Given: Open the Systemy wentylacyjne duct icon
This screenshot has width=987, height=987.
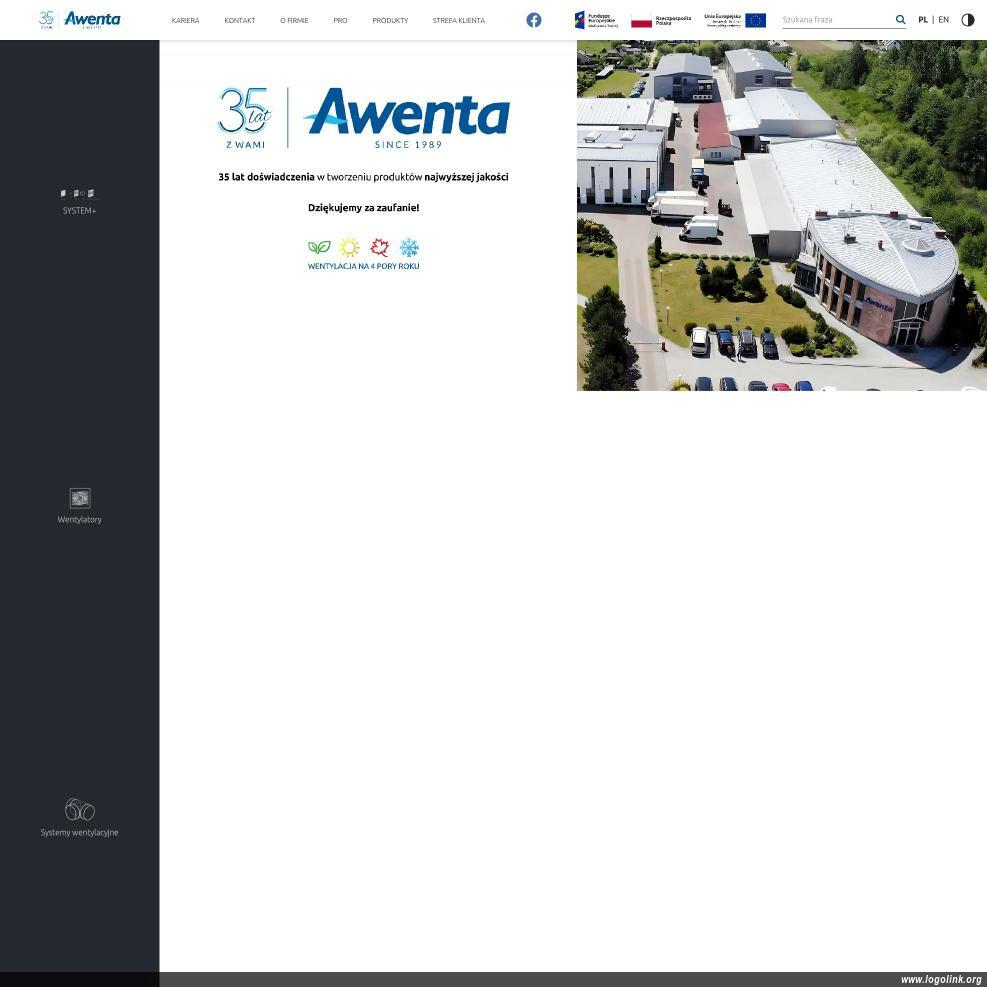Looking at the screenshot, I should point(80,809).
